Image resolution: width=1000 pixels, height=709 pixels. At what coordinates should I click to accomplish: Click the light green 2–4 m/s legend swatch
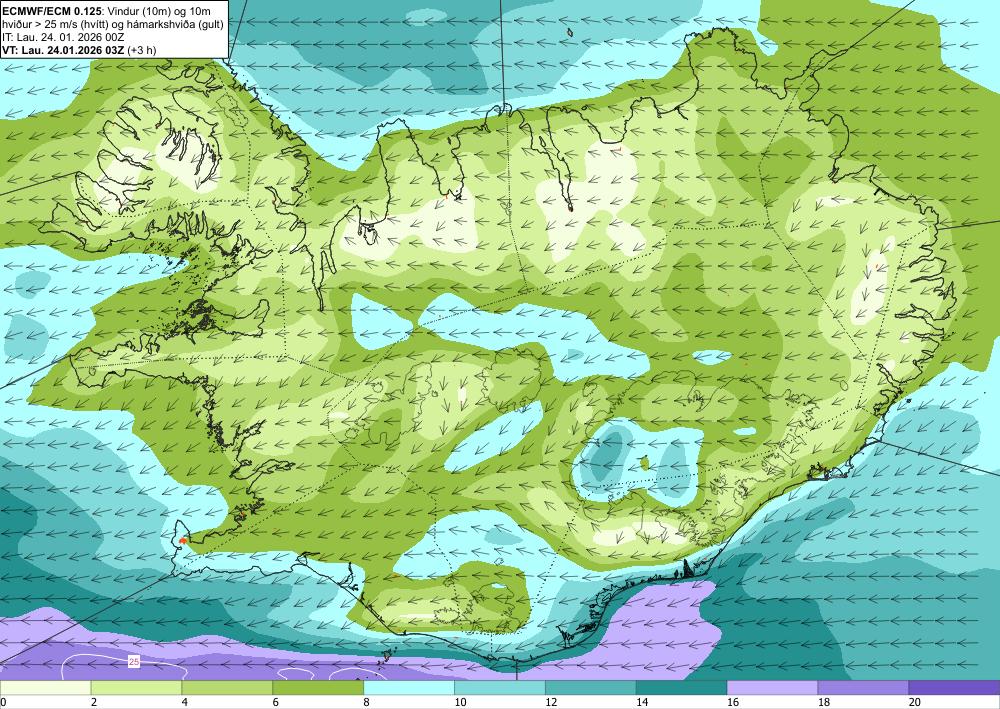[x=136, y=688]
